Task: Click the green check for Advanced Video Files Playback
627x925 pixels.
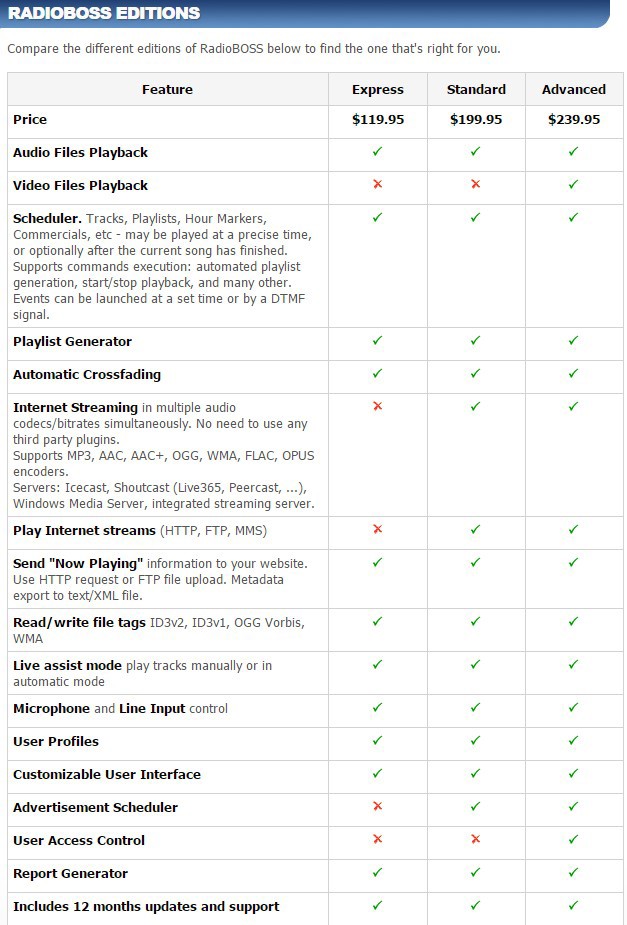Action: pos(573,184)
